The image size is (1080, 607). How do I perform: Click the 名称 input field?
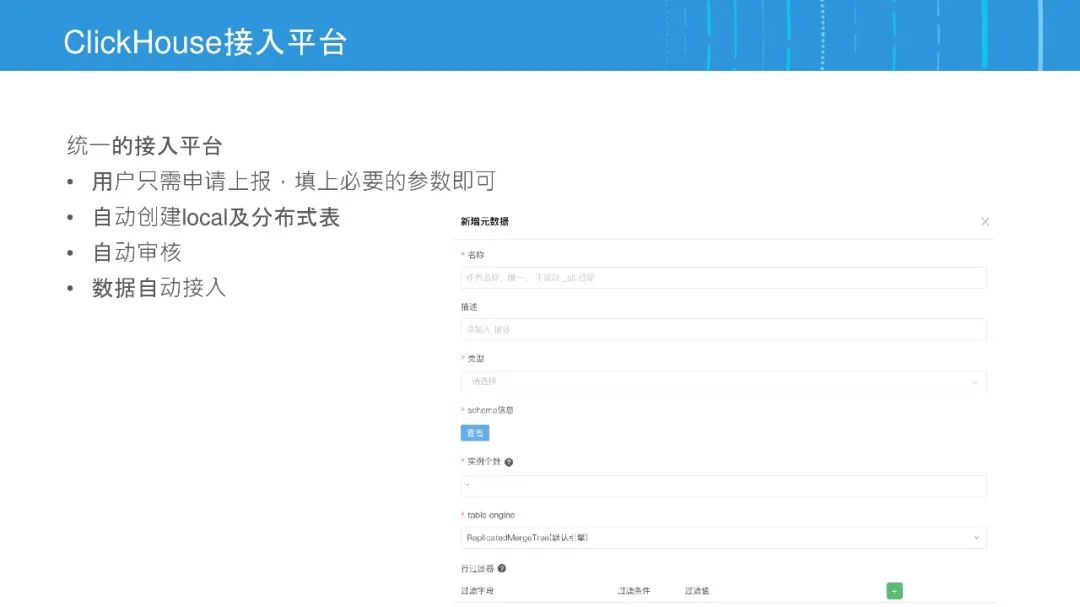pyautogui.click(x=723, y=278)
